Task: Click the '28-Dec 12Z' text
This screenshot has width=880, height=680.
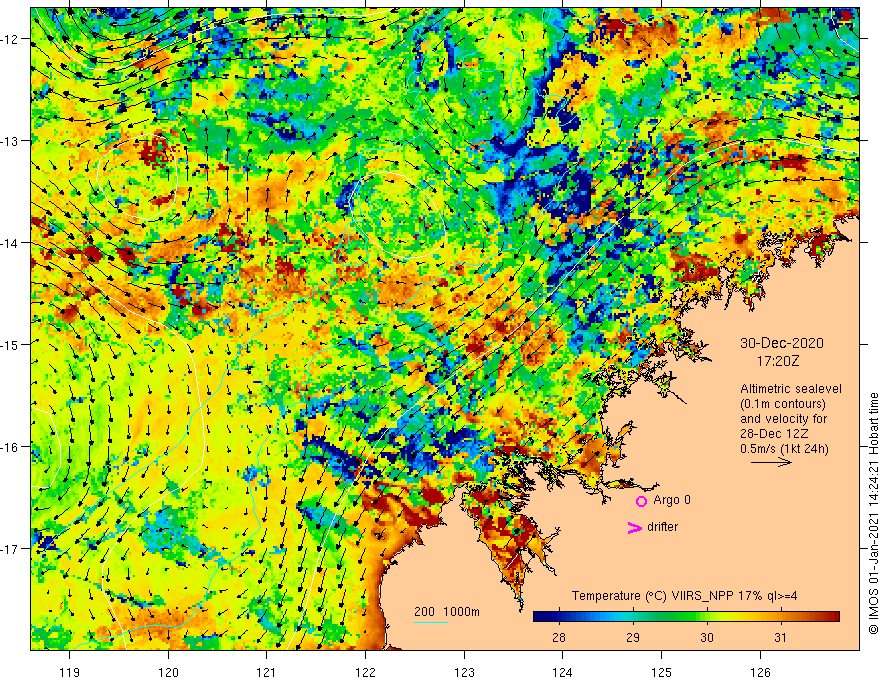Action: pos(776,434)
